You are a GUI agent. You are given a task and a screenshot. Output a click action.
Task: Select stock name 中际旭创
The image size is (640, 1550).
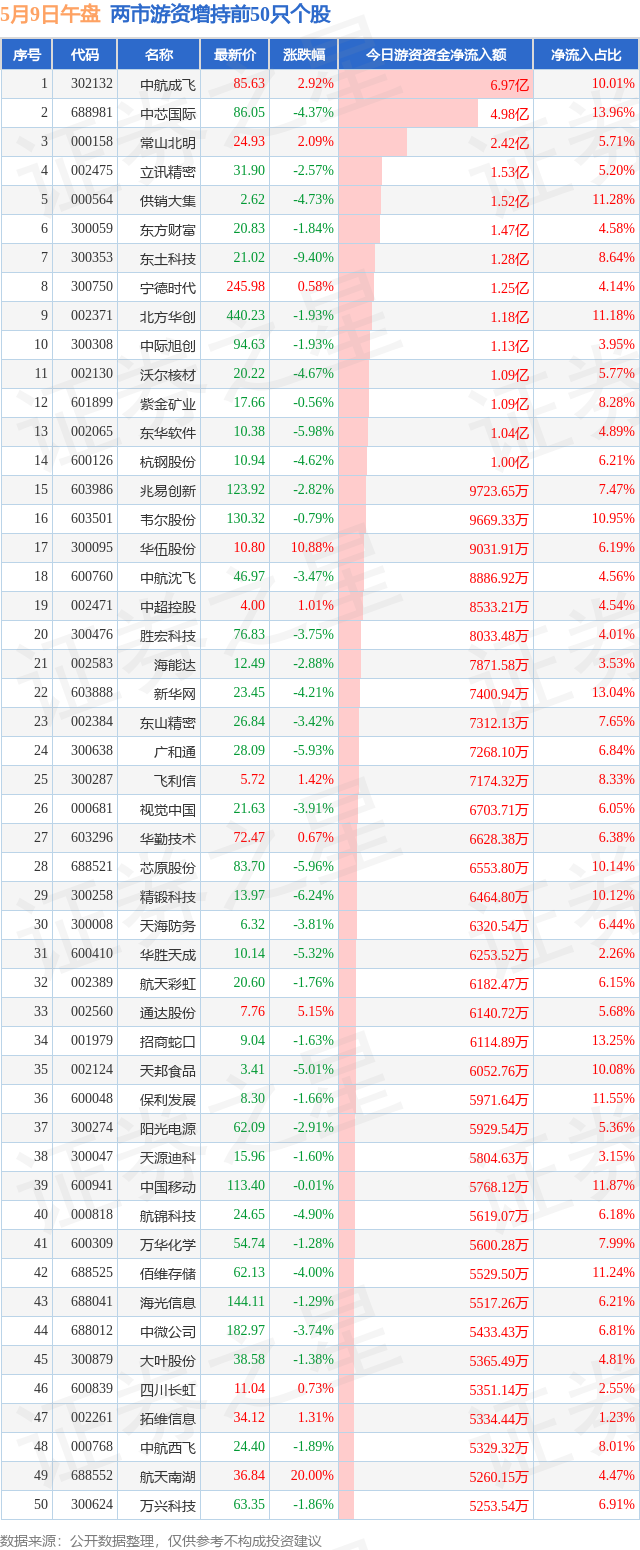(168, 345)
